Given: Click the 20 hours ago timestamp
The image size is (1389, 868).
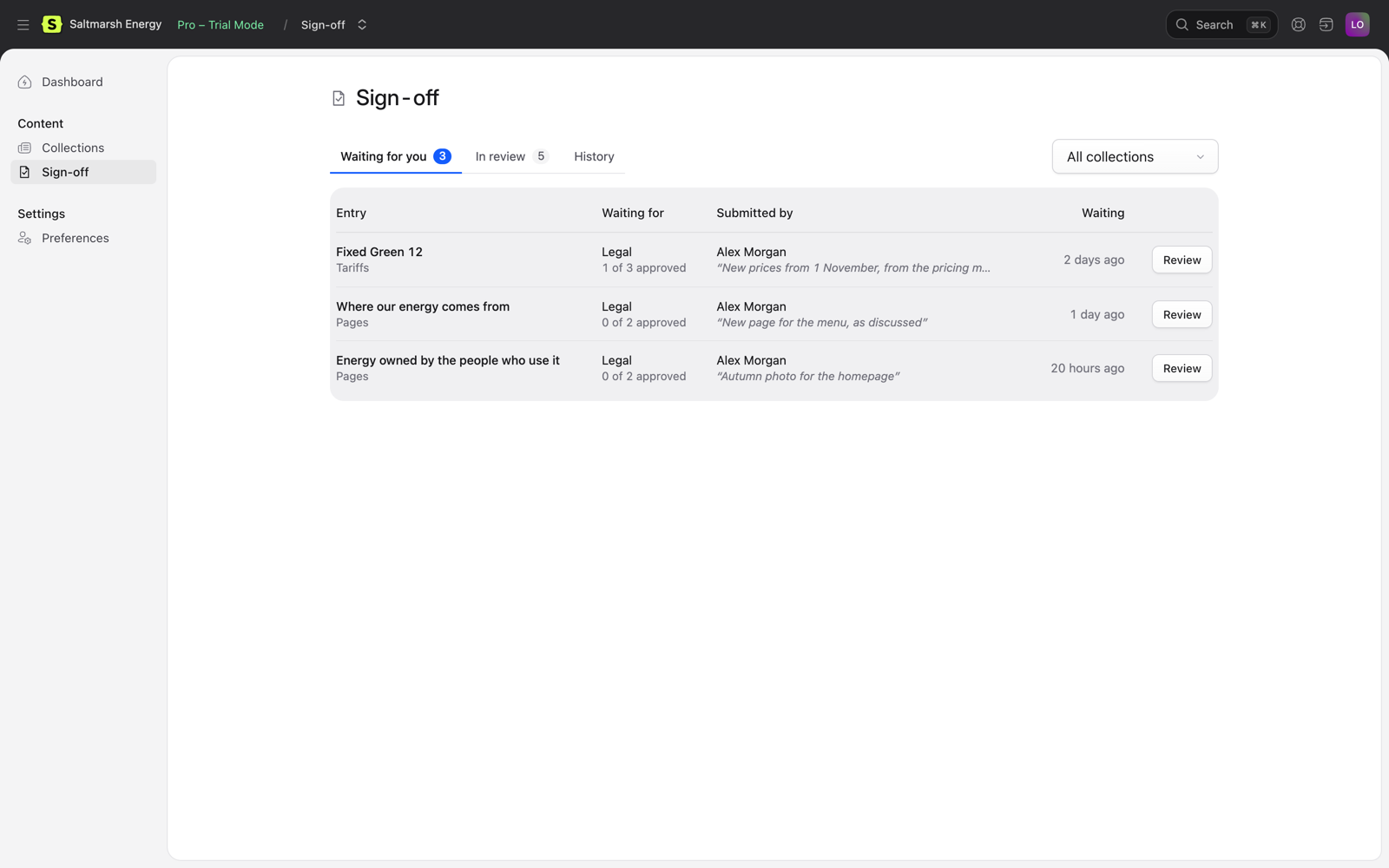Looking at the screenshot, I should click(x=1087, y=369).
